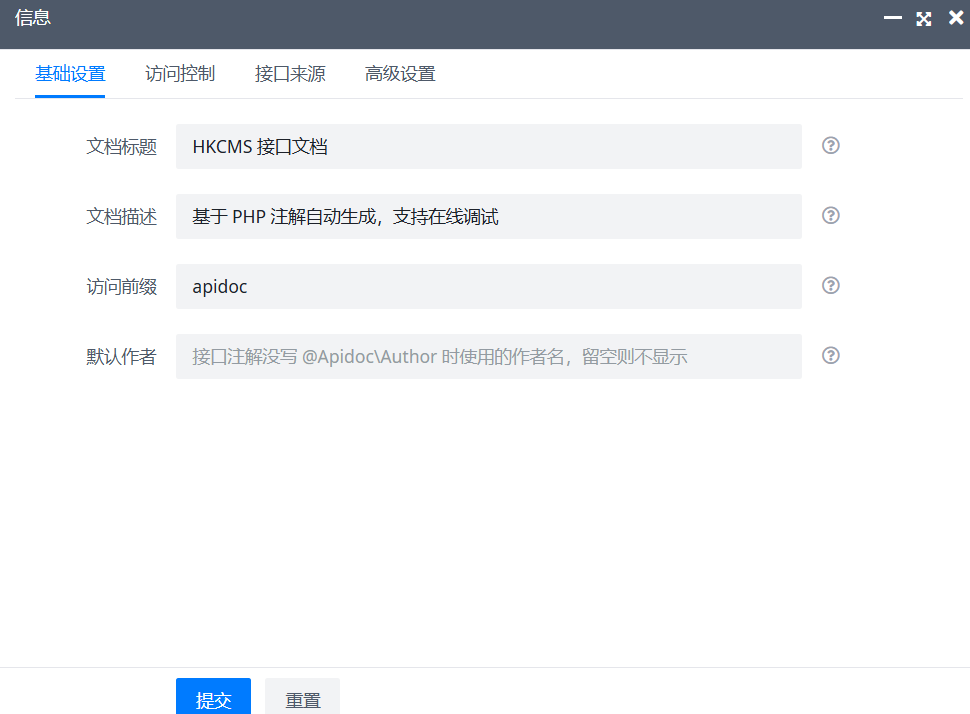Switch to the 访问控制 tab
Viewport: 970px width, 714px height.
(x=180, y=74)
